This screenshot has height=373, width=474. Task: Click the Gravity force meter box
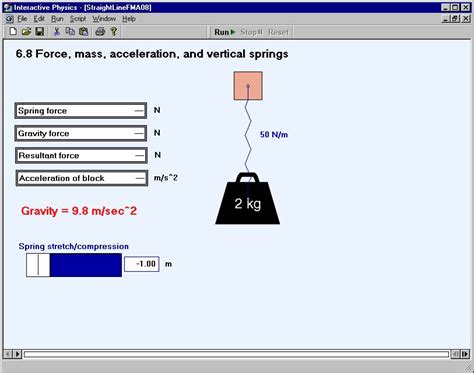(81, 133)
